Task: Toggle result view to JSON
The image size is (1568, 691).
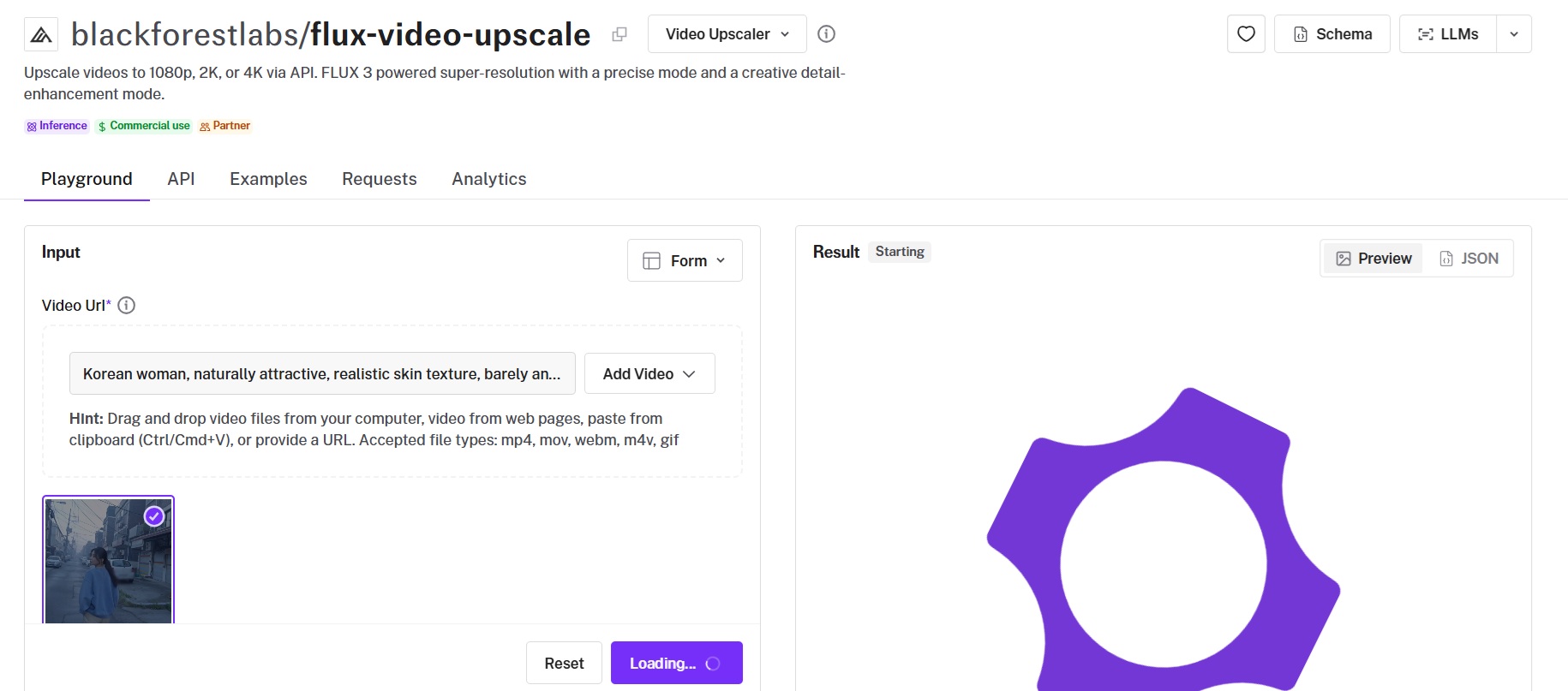Action: pos(1469,259)
